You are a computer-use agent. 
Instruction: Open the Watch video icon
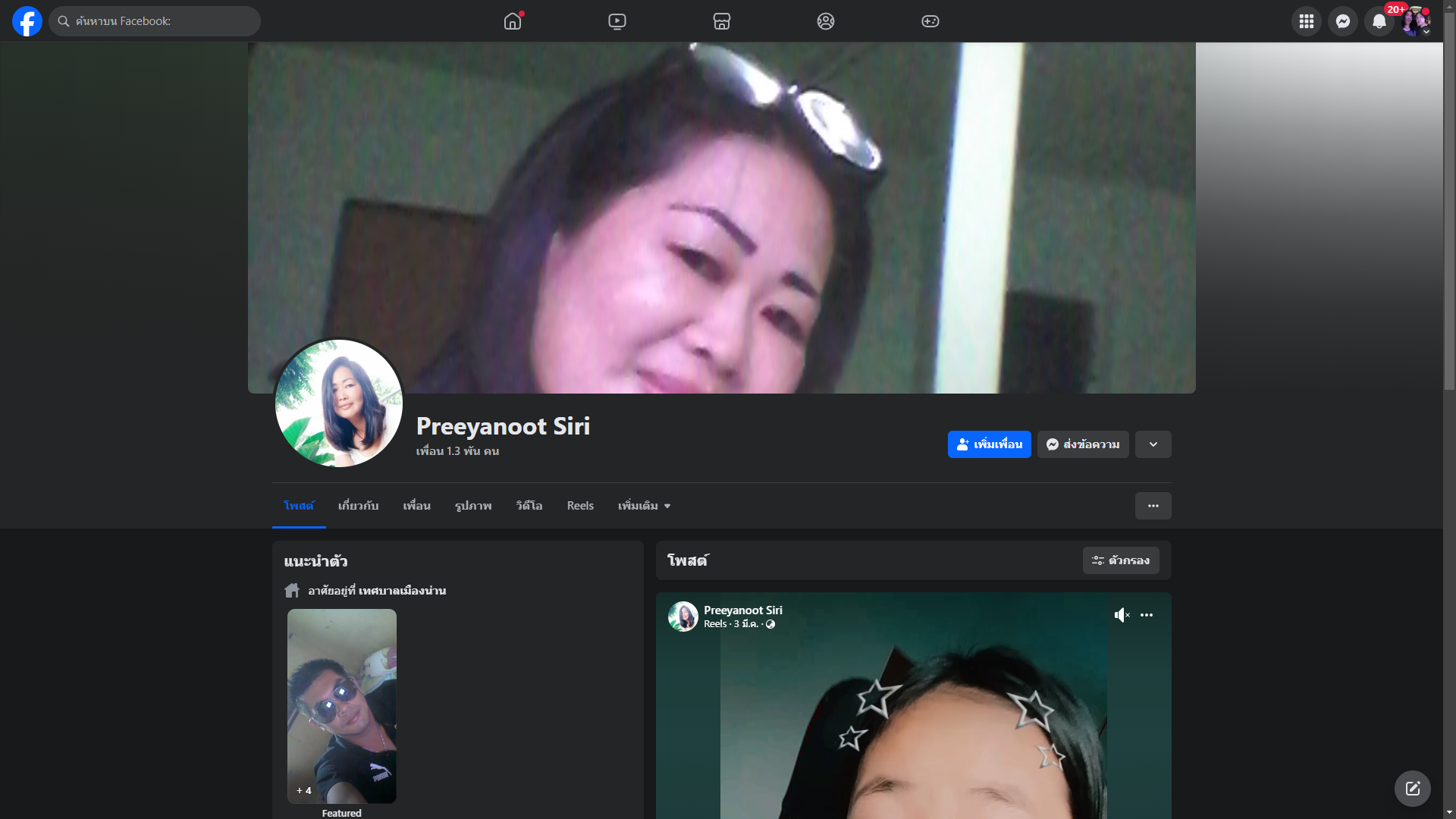tap(617, 21)
